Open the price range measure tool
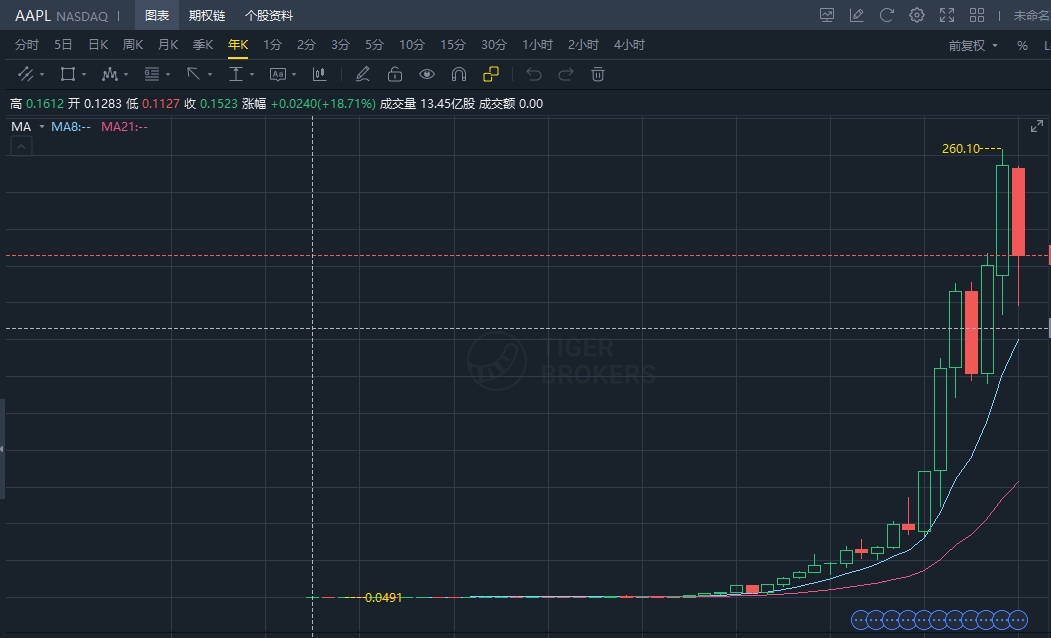The image size is (1051, 638). point(235,74)
